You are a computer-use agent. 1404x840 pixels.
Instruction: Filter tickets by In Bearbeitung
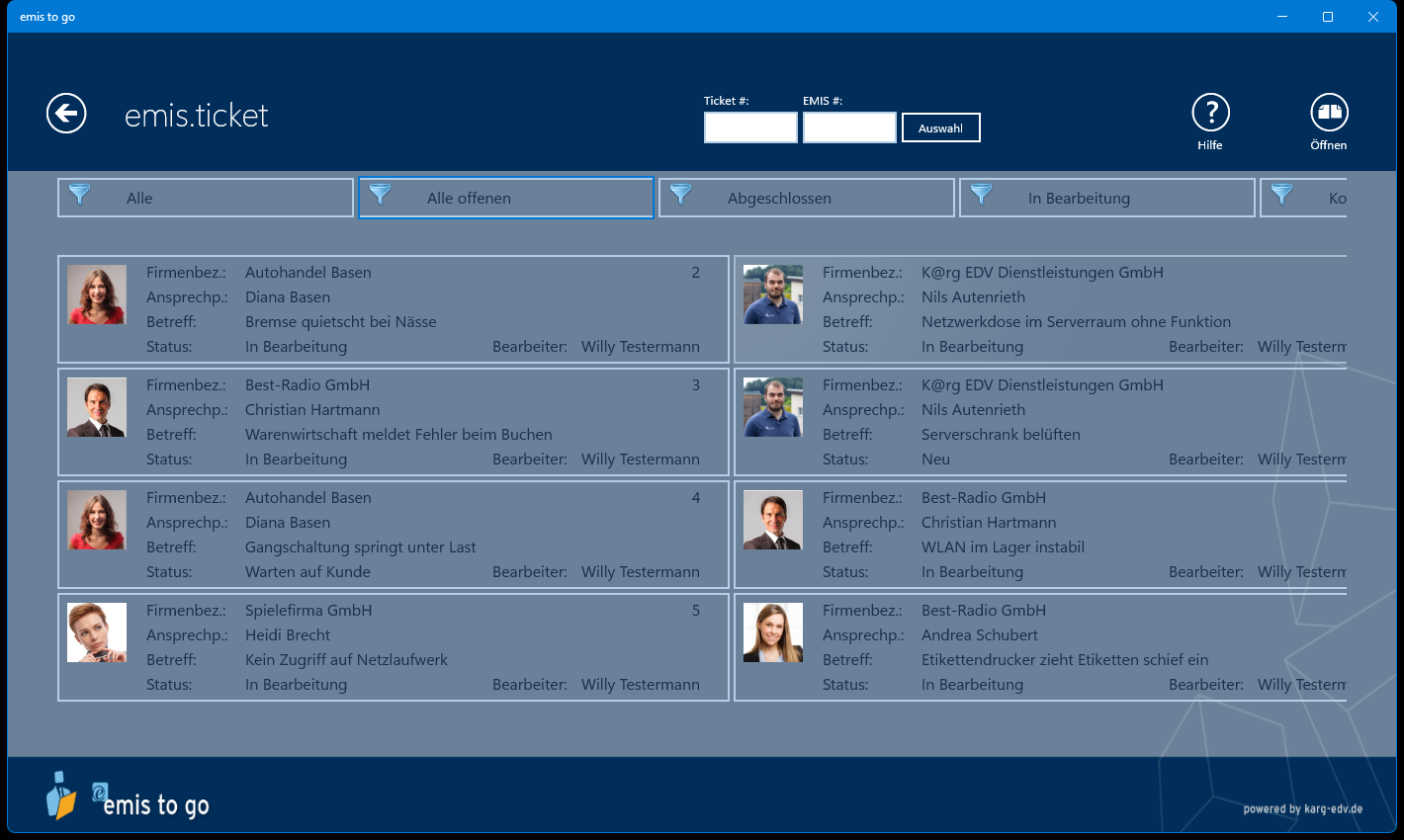[x=1107, y=198]
